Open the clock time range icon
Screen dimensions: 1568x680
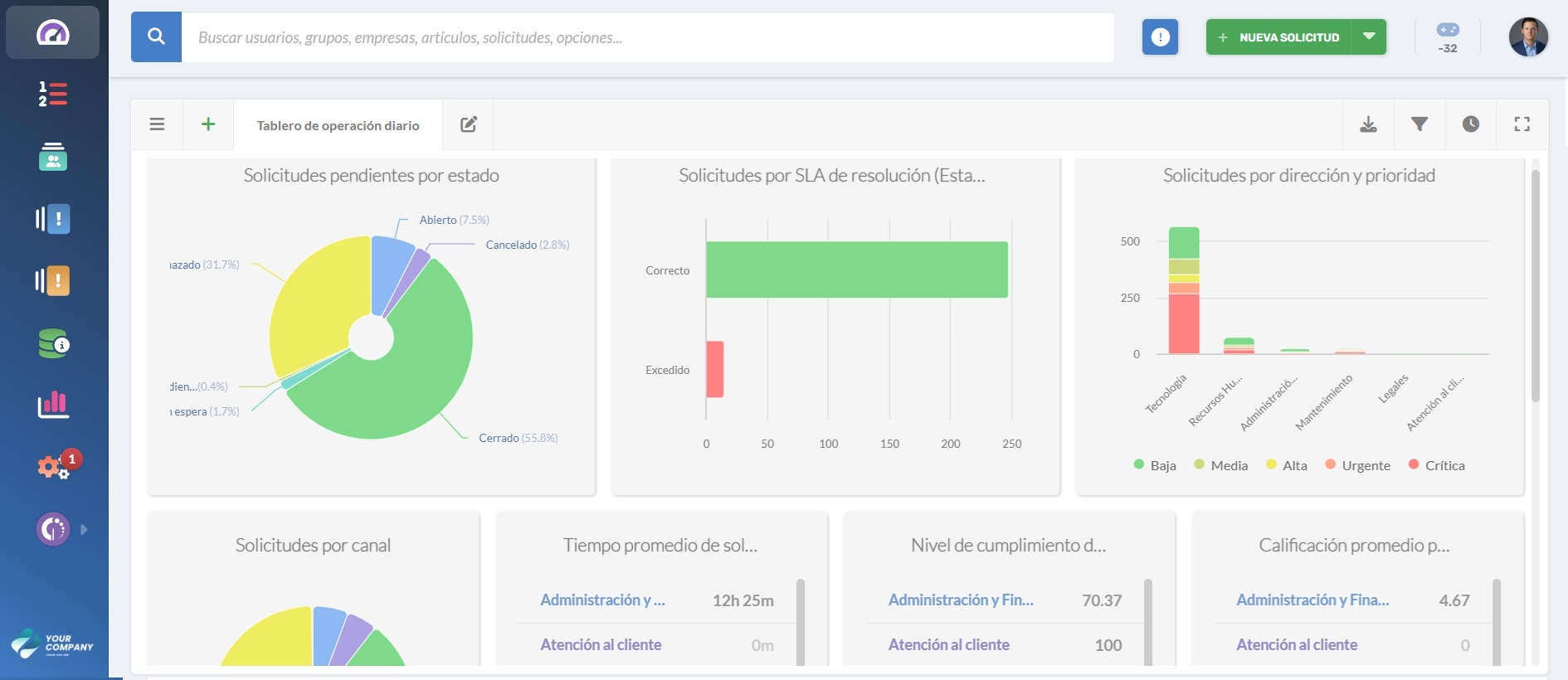point(1471,124)
